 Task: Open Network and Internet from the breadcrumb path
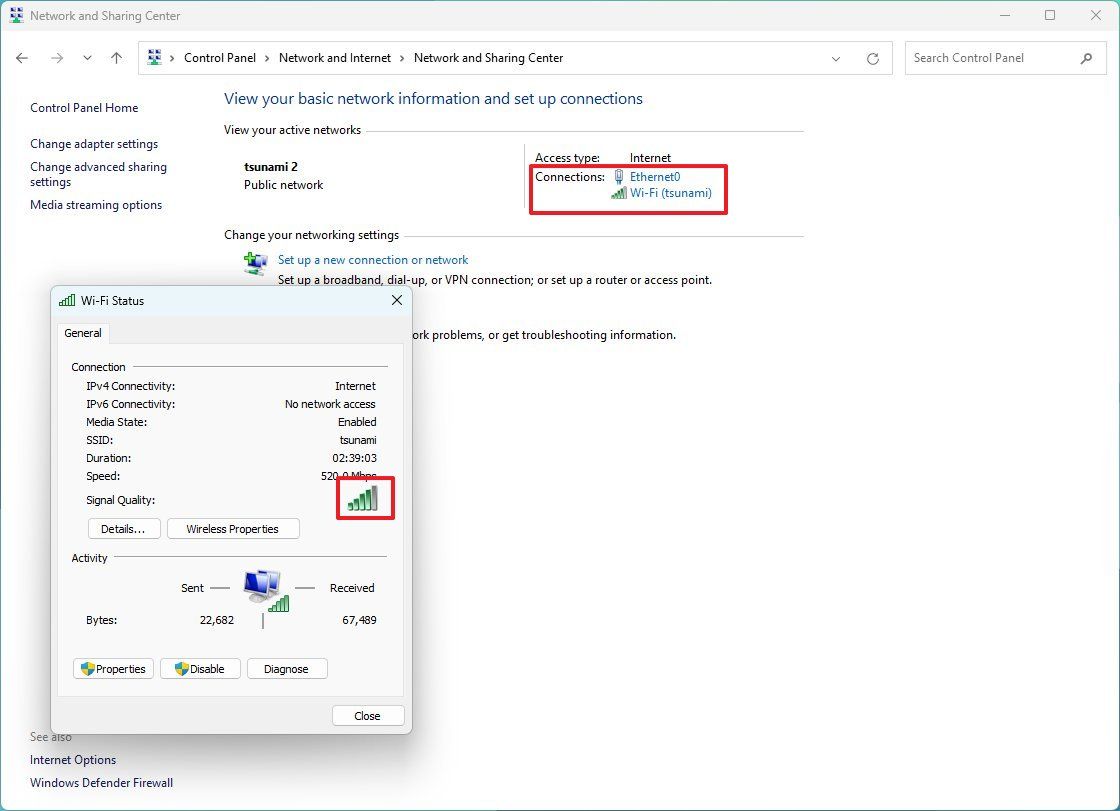pos(335,57)
